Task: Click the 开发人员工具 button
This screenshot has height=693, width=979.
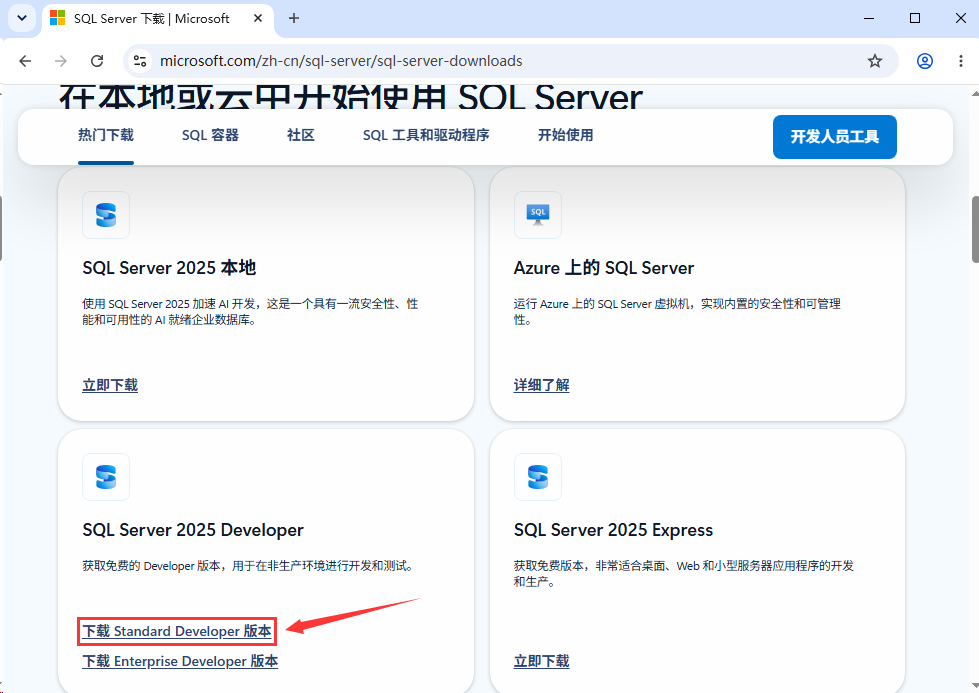Action: click(835, 137)
